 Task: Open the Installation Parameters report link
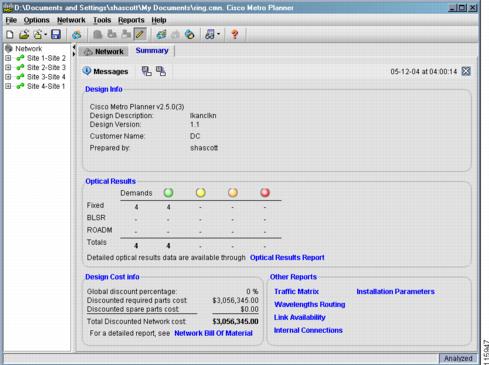[x=396, y=292]
